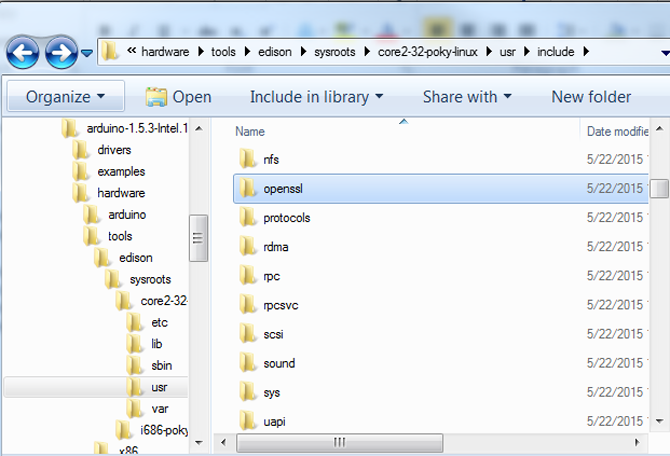Select 'hardware' in the address breadcrumb

pos(165,52)
